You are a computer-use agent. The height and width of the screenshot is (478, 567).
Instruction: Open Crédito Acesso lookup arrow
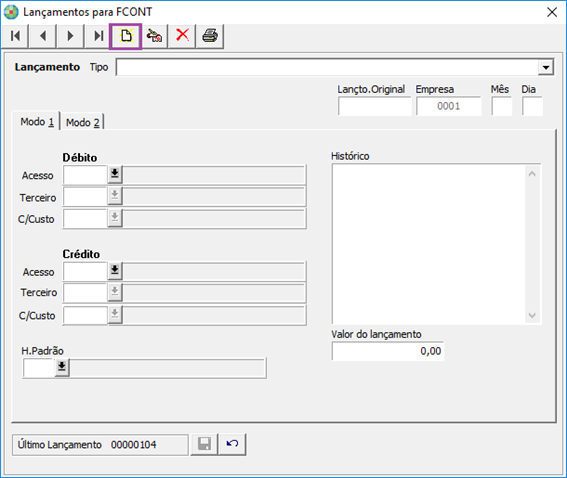click(115, 270)
